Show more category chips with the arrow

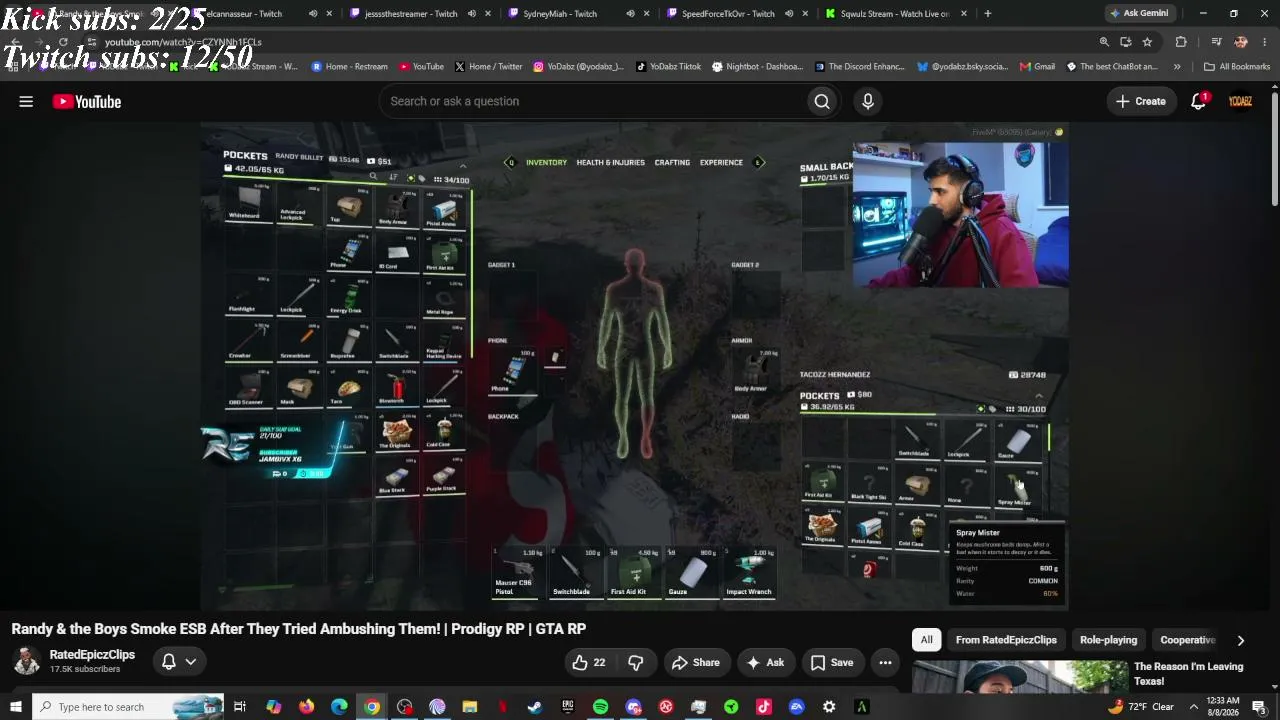tap(1241, 640)
